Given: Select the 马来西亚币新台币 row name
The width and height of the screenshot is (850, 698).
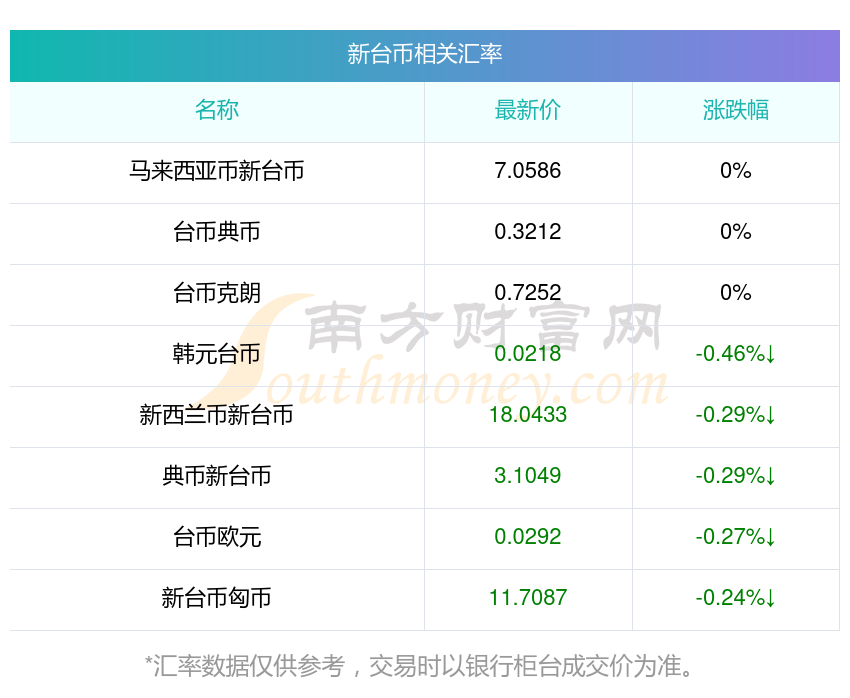Looking at the screenshot, I should 217,171.
